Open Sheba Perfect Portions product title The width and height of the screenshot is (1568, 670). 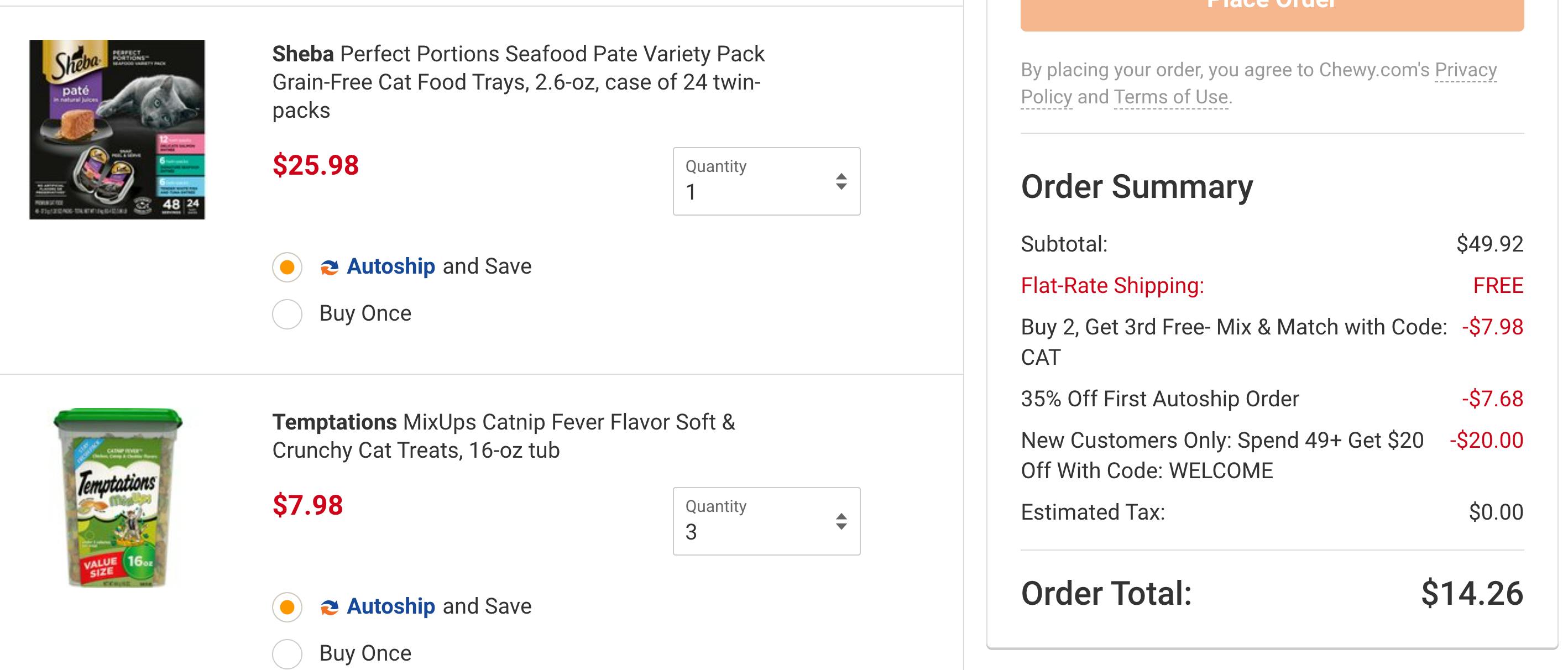tap(518, 82)
